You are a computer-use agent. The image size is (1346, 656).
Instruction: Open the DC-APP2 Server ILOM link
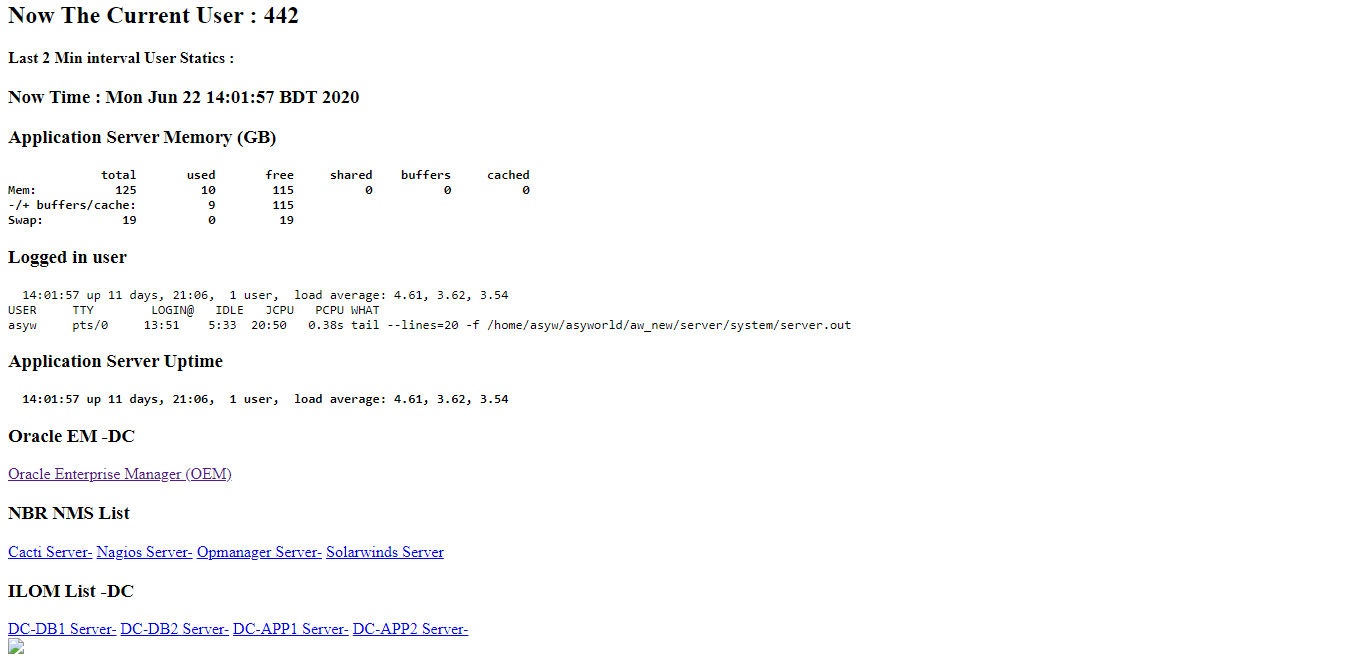coord(410,629)
